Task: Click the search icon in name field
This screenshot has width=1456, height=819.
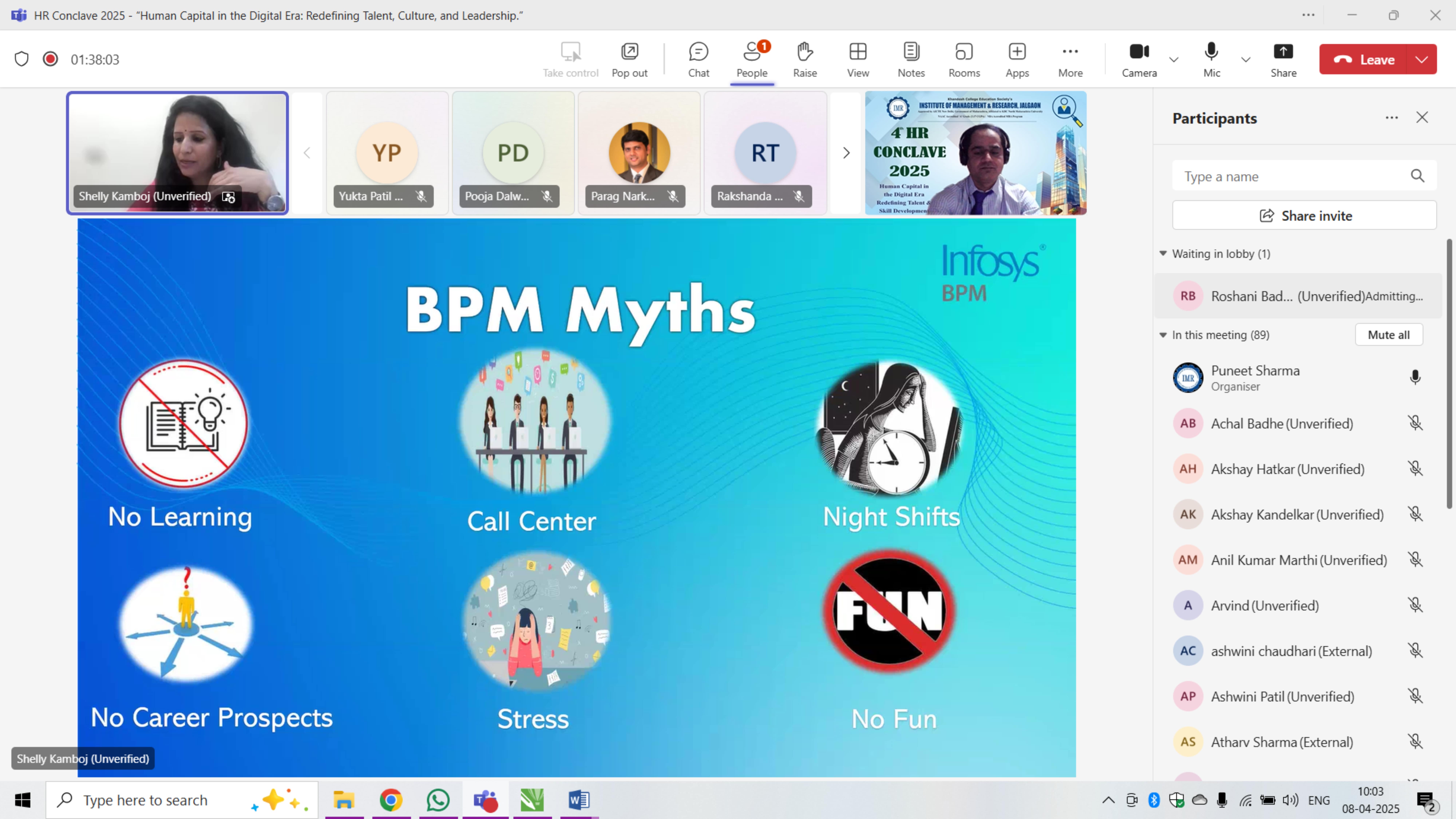Action: 1418,176
